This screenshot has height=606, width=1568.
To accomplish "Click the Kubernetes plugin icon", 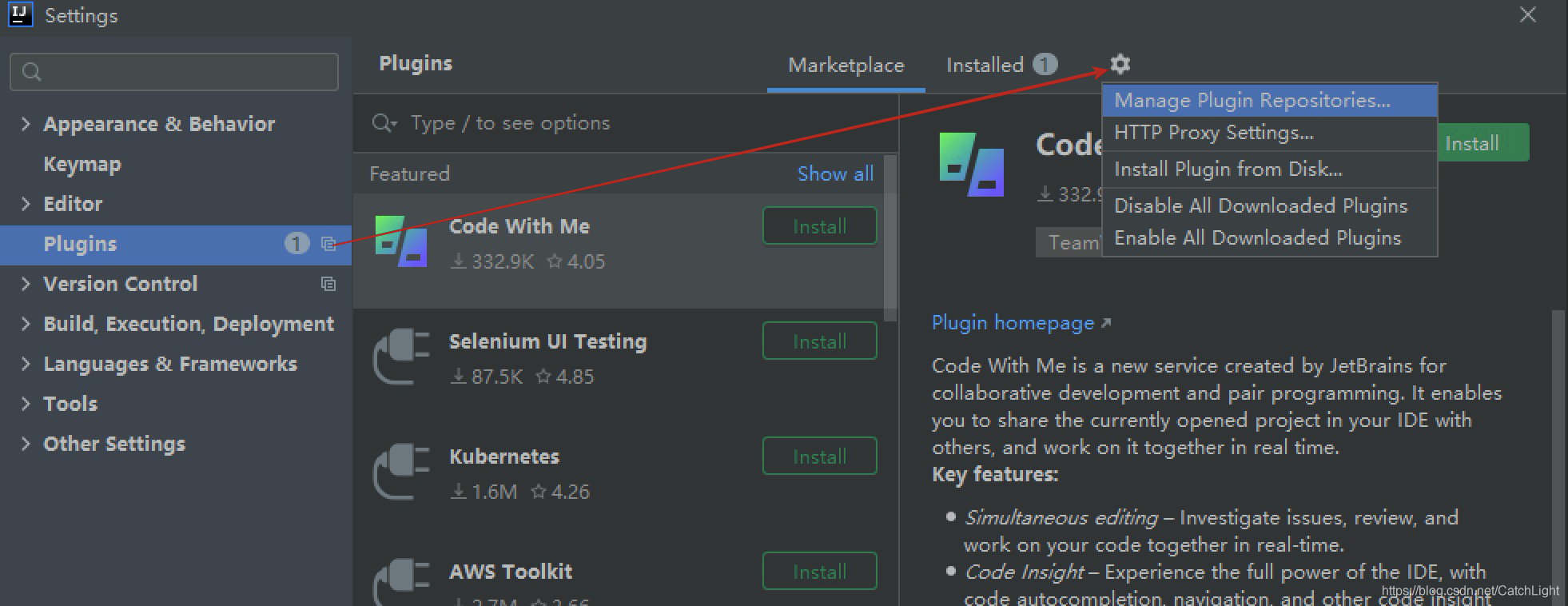I will click(x=401, y=472).
